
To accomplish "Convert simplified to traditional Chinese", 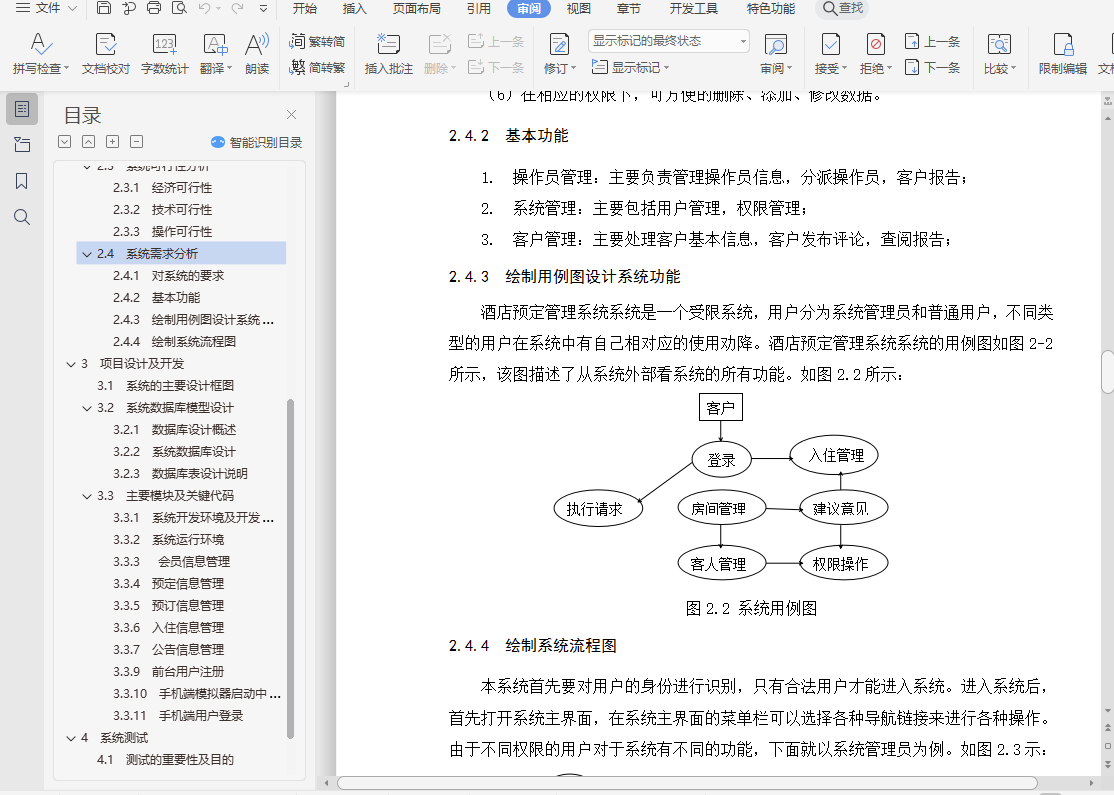I will (318, 67).
